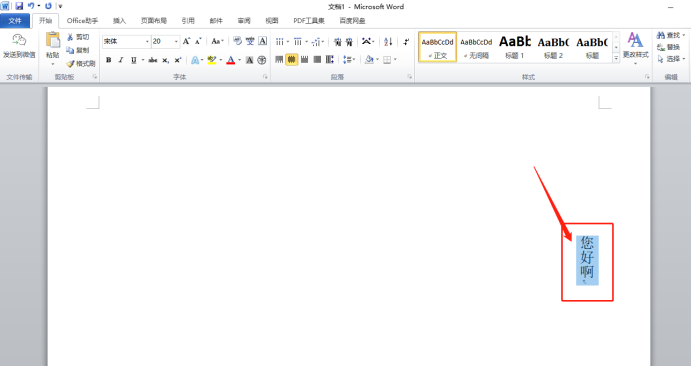The image size is (691, 366).
Task: Undo the last action
Action: click(31, 6)
